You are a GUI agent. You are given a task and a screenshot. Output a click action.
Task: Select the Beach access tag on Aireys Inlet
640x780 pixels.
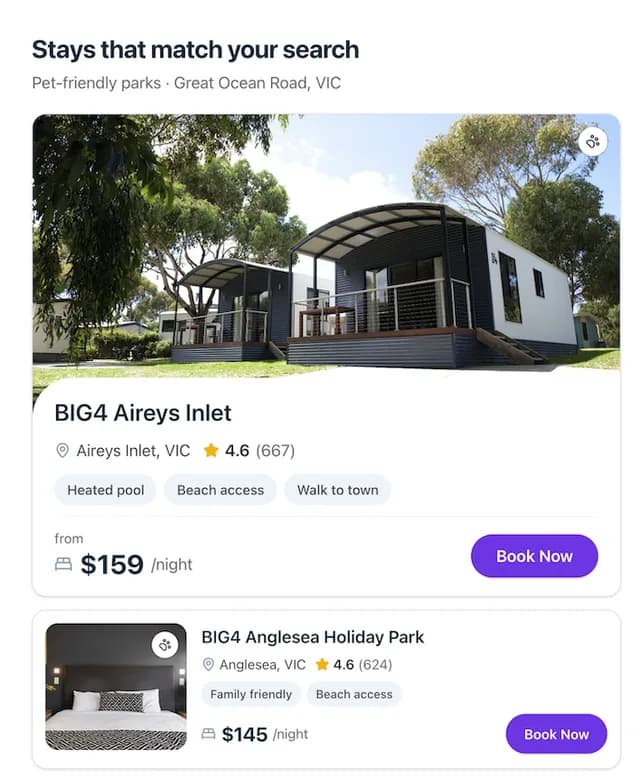click(x=220, y=490)
